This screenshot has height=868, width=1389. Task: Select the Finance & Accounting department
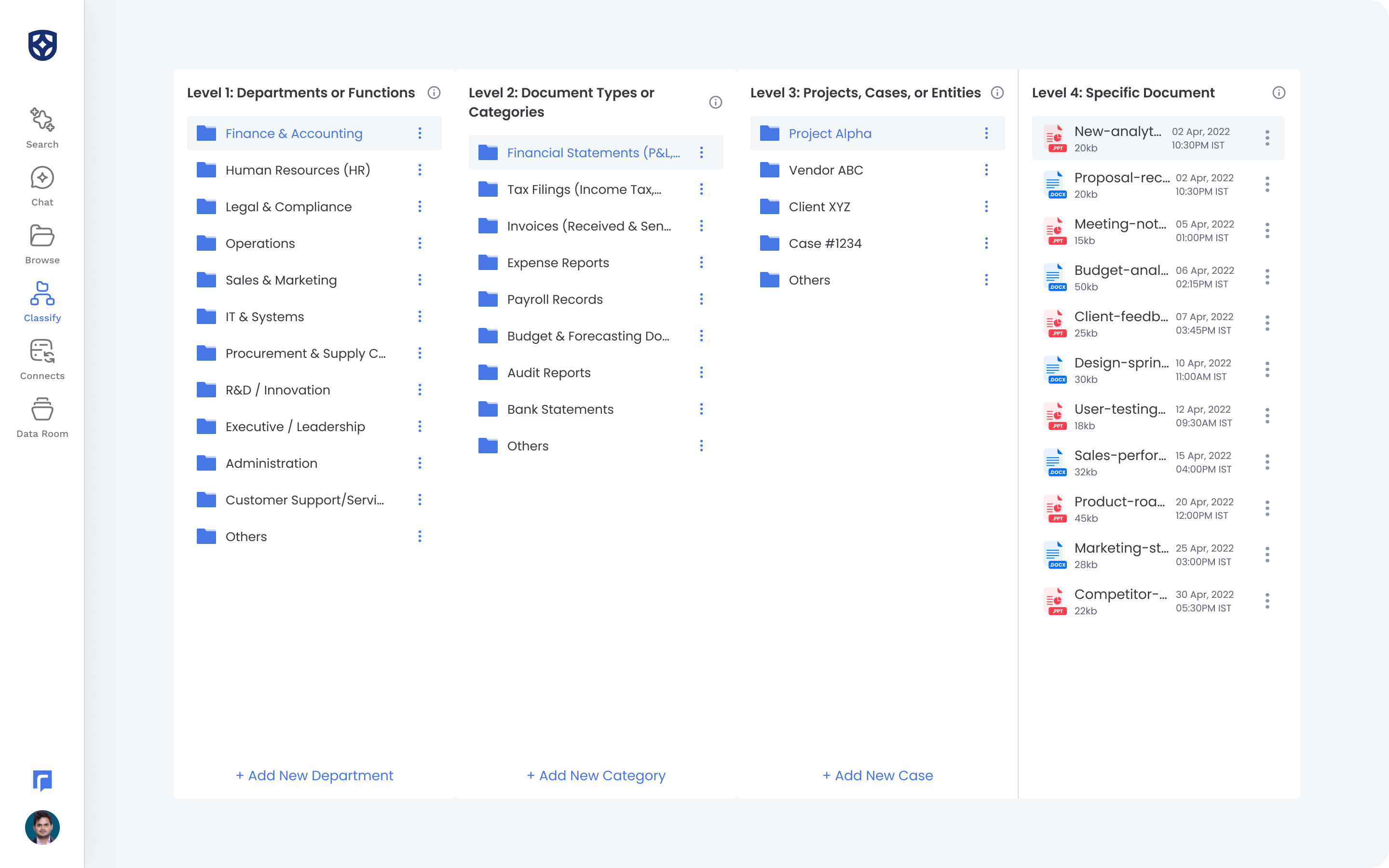314,133
